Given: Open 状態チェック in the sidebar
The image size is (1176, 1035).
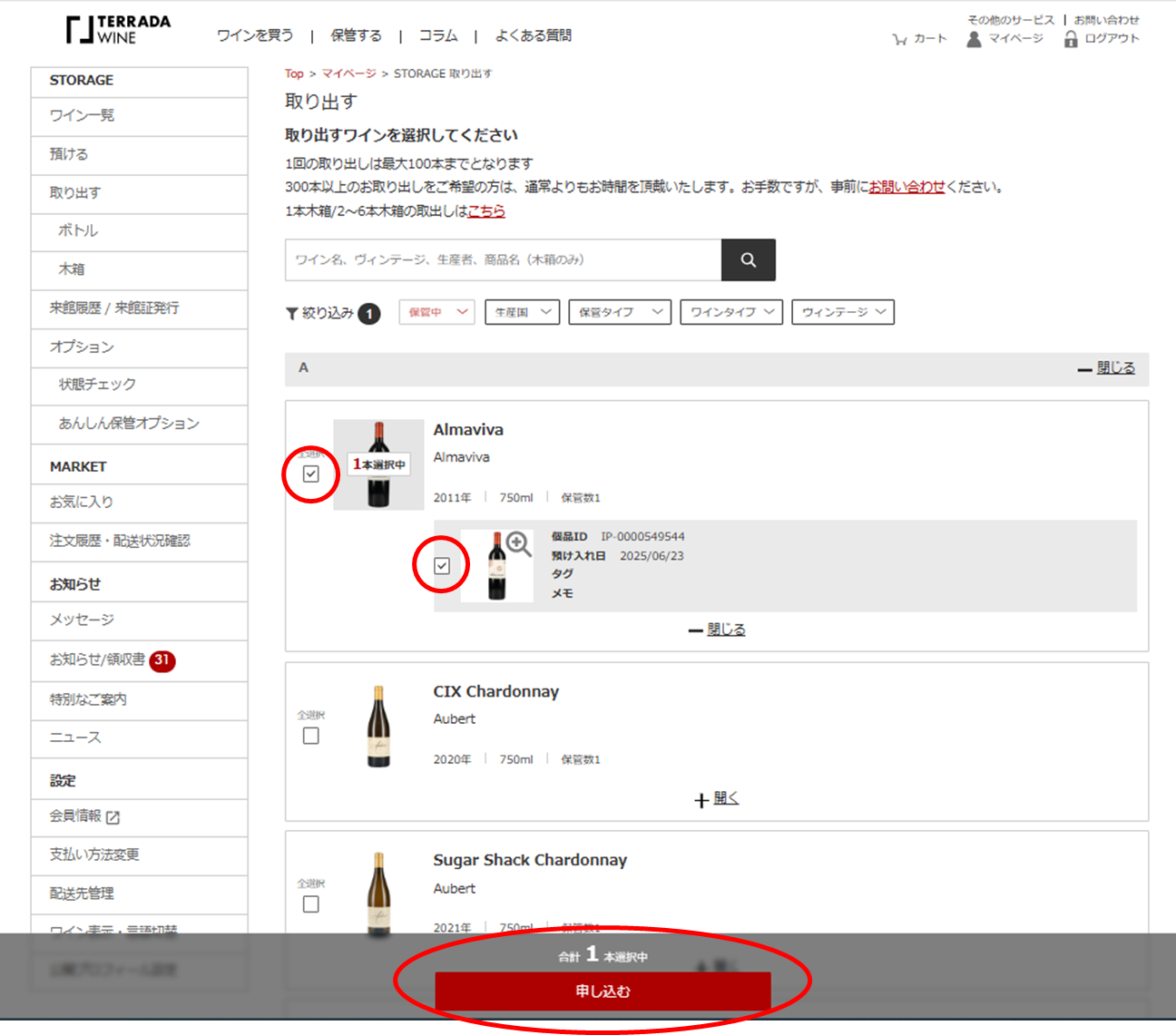Looking at the screenshot, I should pyautogui.click(x=139, y=386).
